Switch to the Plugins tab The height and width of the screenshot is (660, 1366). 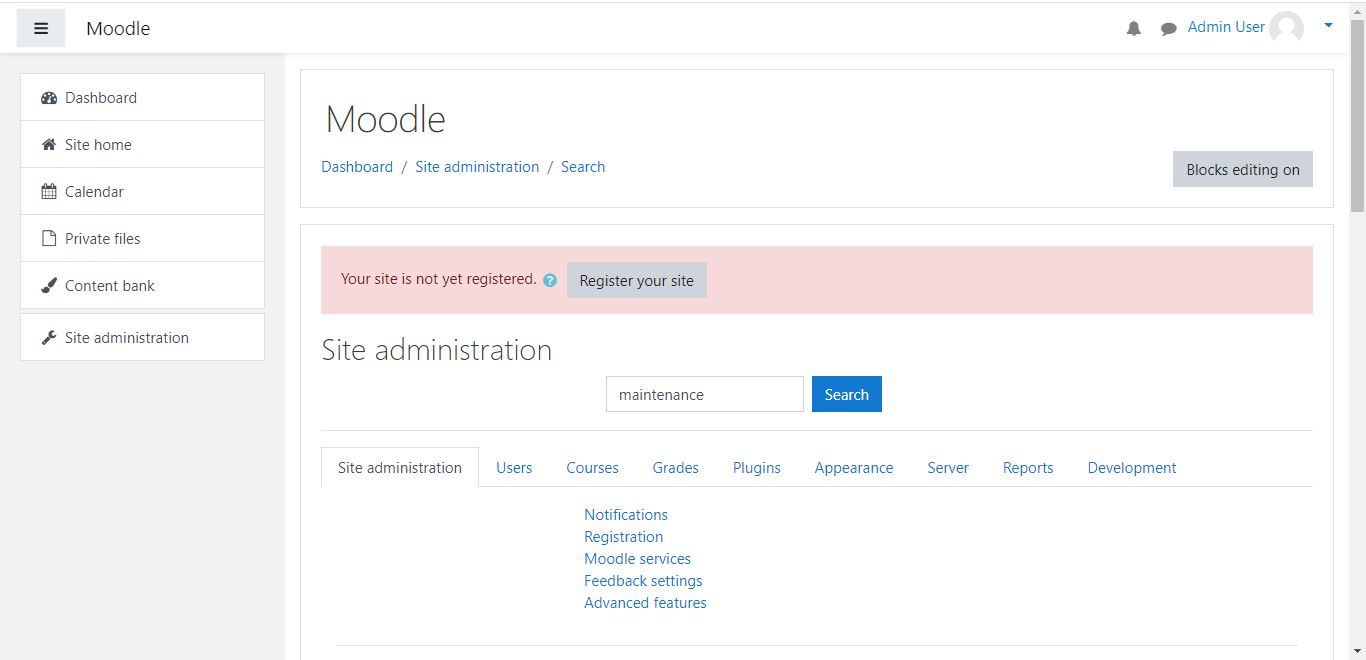pos(756,468)
